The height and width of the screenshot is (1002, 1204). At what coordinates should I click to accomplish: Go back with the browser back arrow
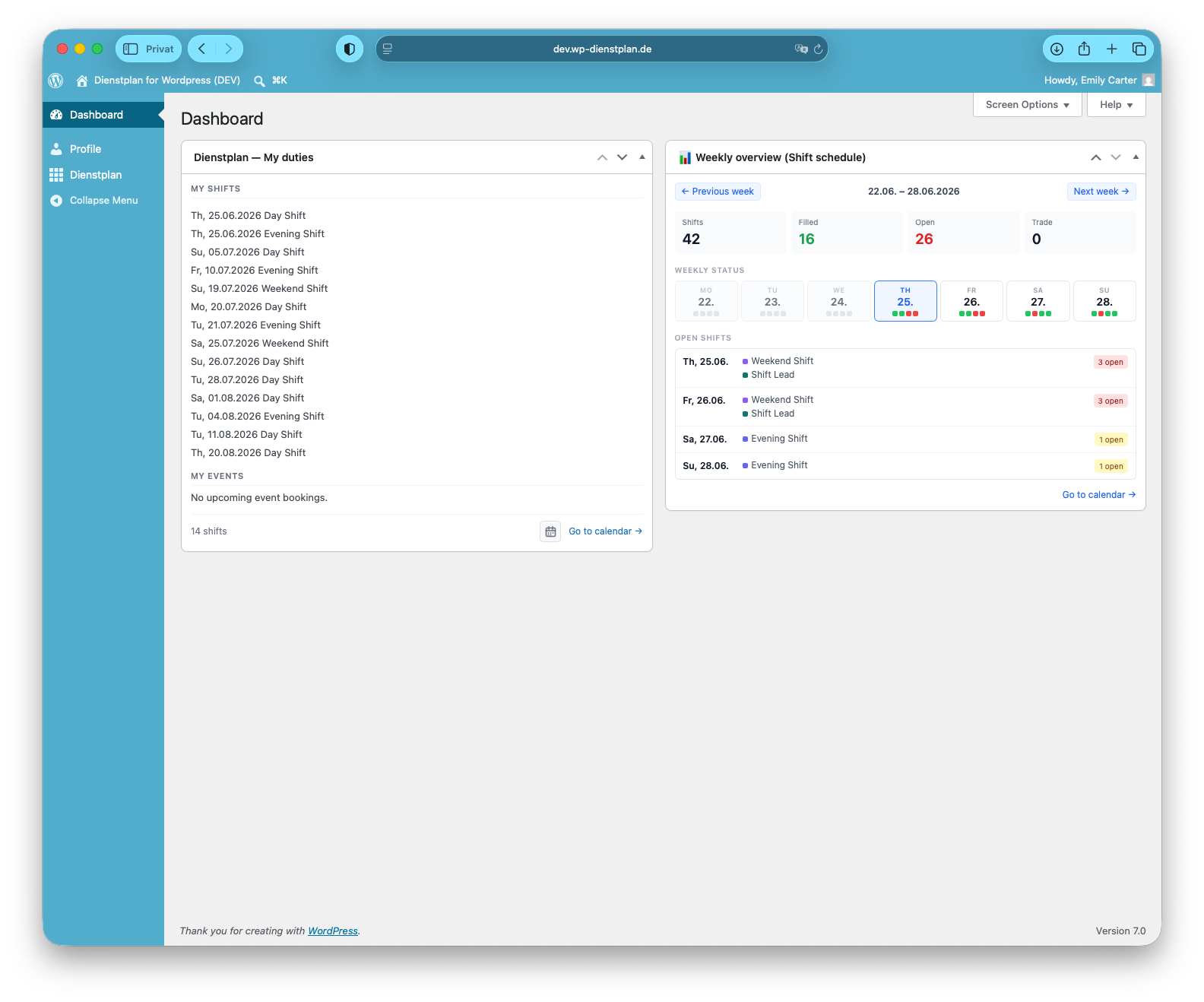click(202, 49)
